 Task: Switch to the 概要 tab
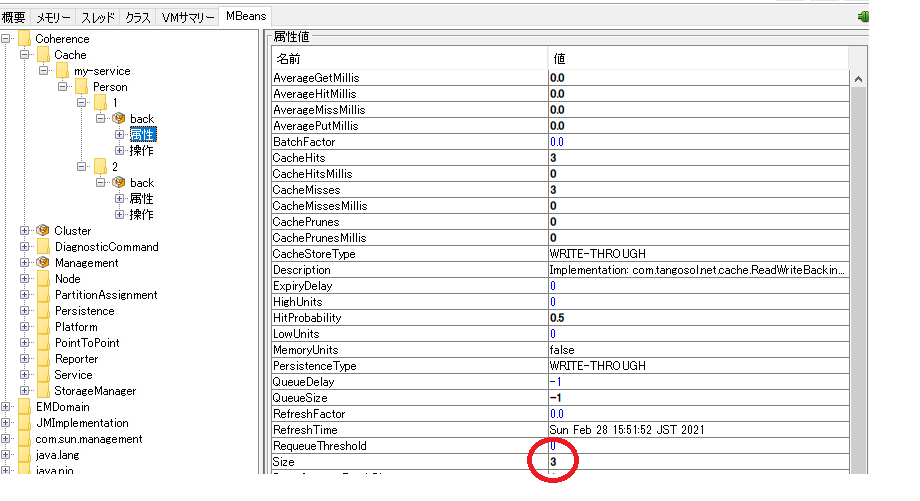click(14, 17)
